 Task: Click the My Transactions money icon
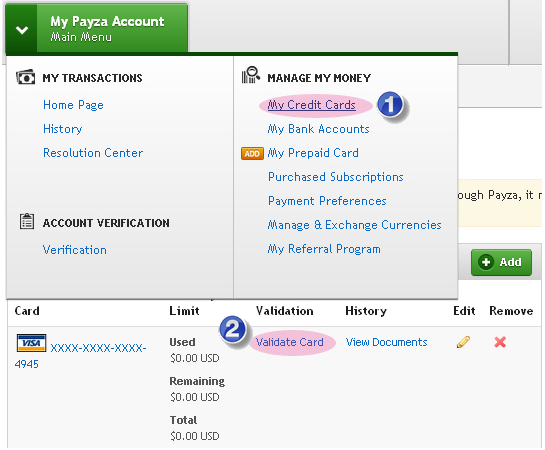tap(25, 77)
